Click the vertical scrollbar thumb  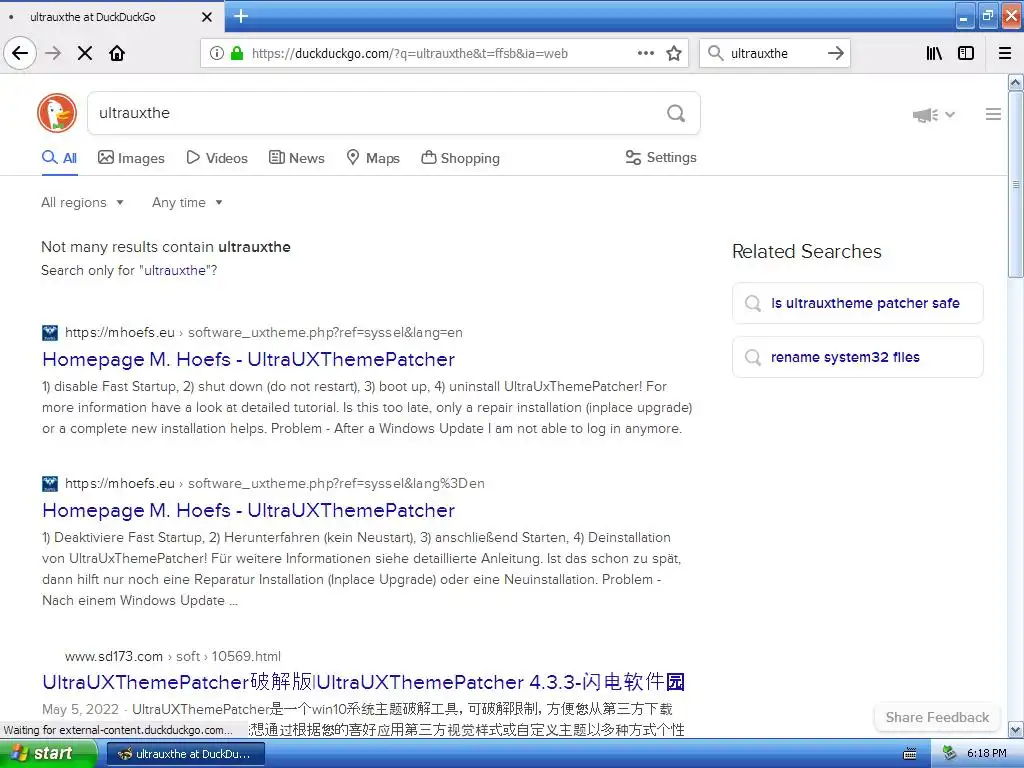coord(1016,185)
